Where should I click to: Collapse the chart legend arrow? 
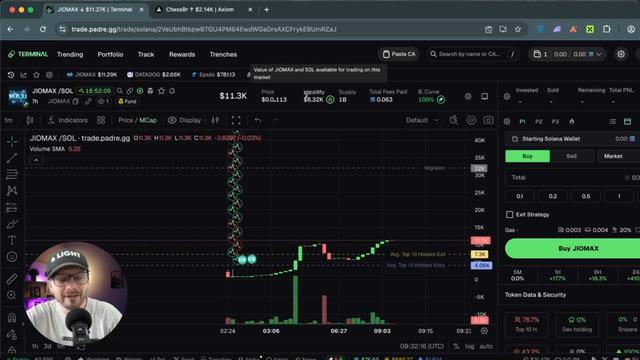click(36, 160)
